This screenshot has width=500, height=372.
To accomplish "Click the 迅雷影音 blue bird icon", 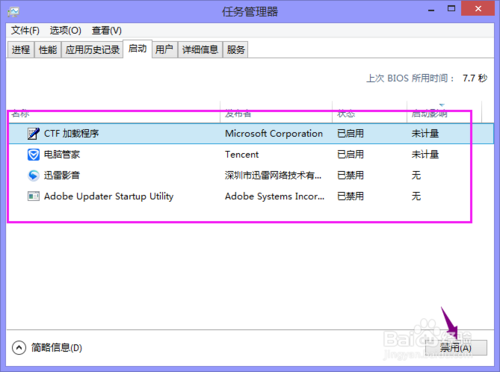I will point(33,175).
